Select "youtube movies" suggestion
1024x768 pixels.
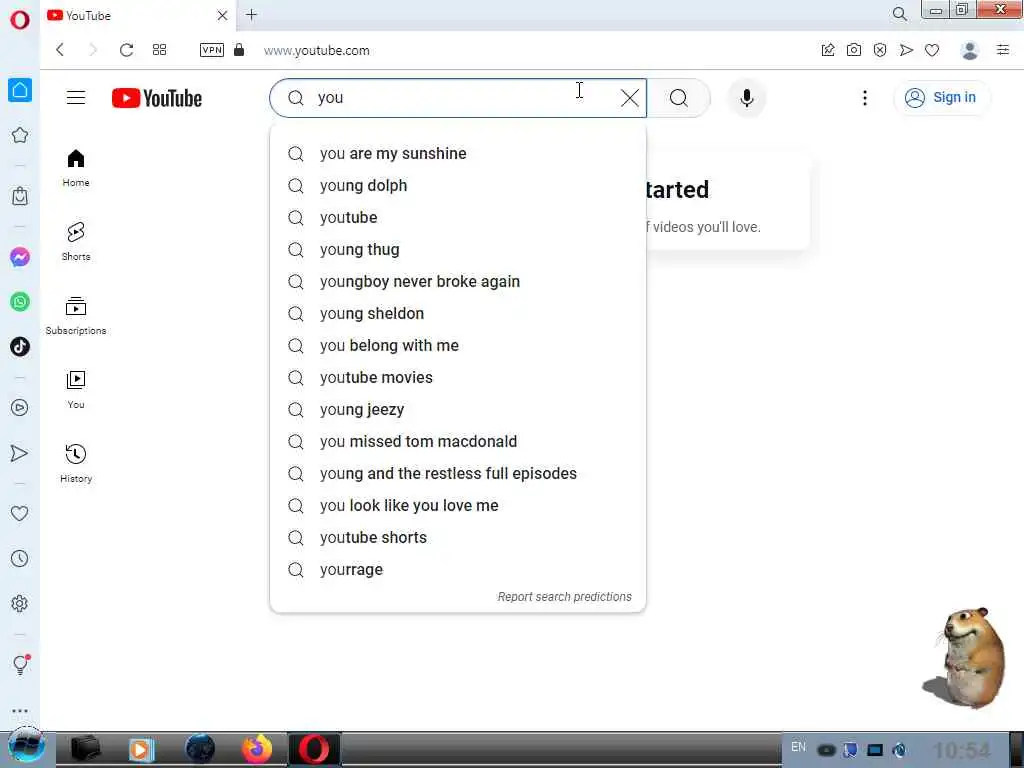(458, 377)
